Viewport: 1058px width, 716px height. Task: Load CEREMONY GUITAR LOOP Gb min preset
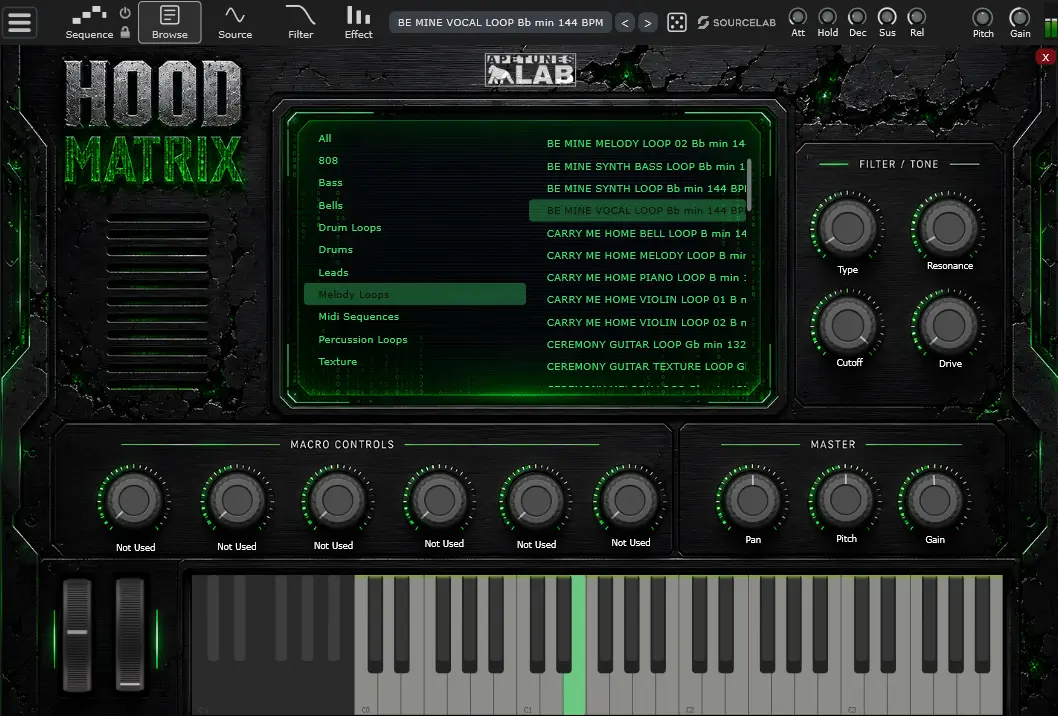[x=638, y=344]
